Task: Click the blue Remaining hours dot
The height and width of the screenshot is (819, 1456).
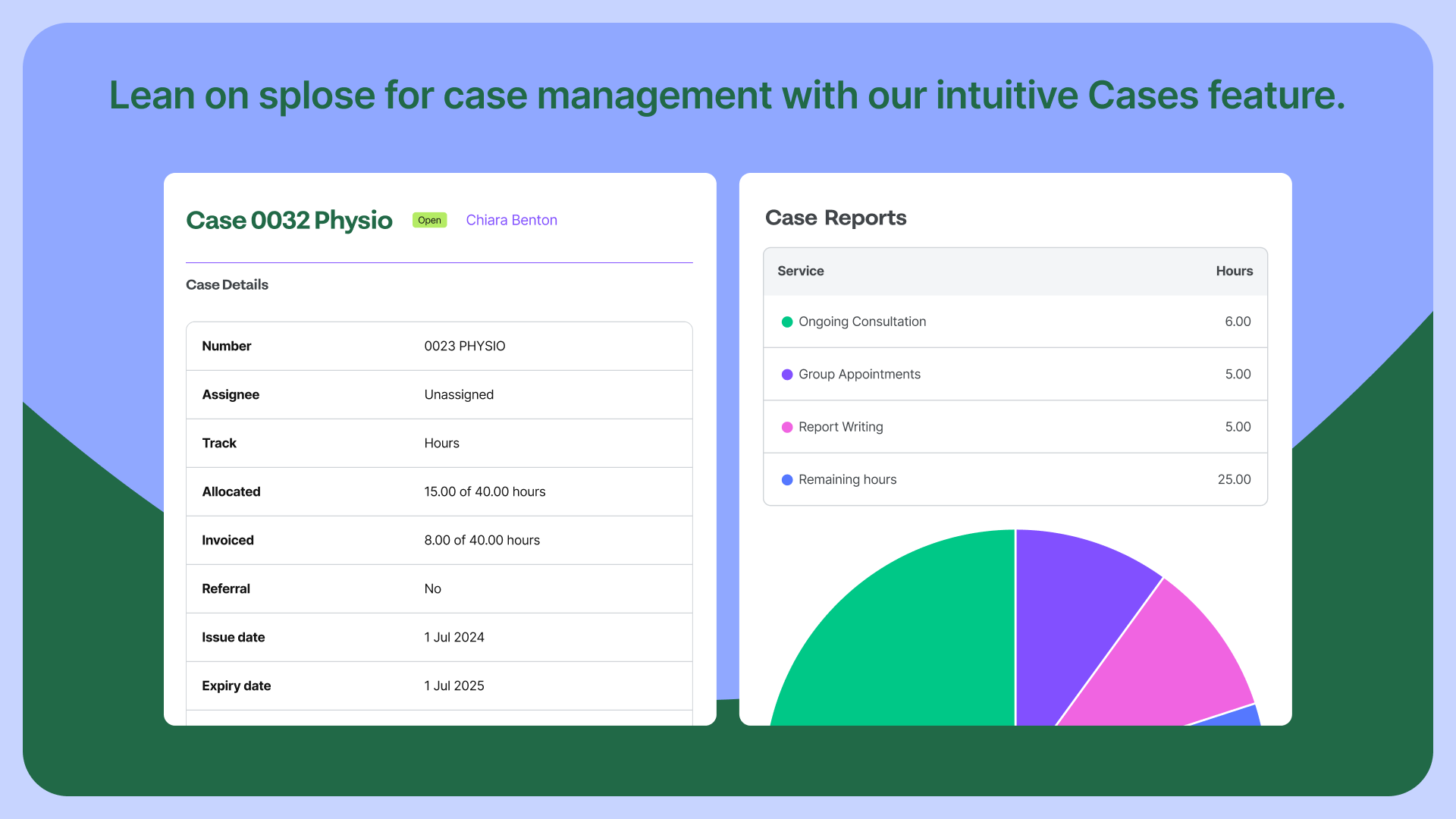Action: 787,479
